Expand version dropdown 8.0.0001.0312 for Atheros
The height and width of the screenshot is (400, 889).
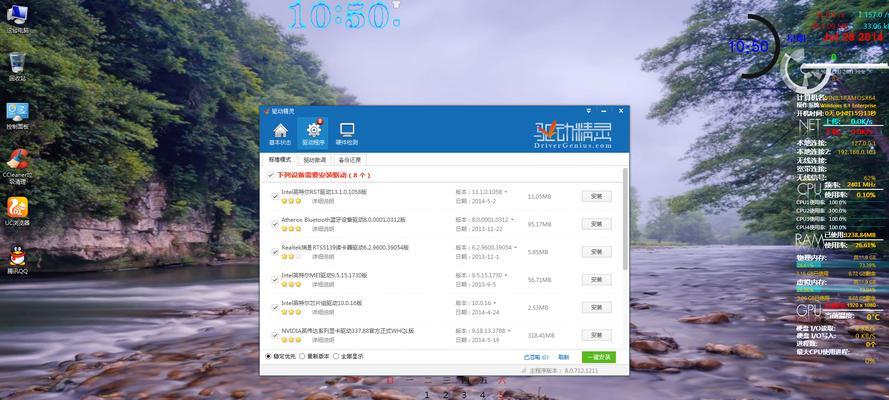pyautogui.click(x=512, y=220)
